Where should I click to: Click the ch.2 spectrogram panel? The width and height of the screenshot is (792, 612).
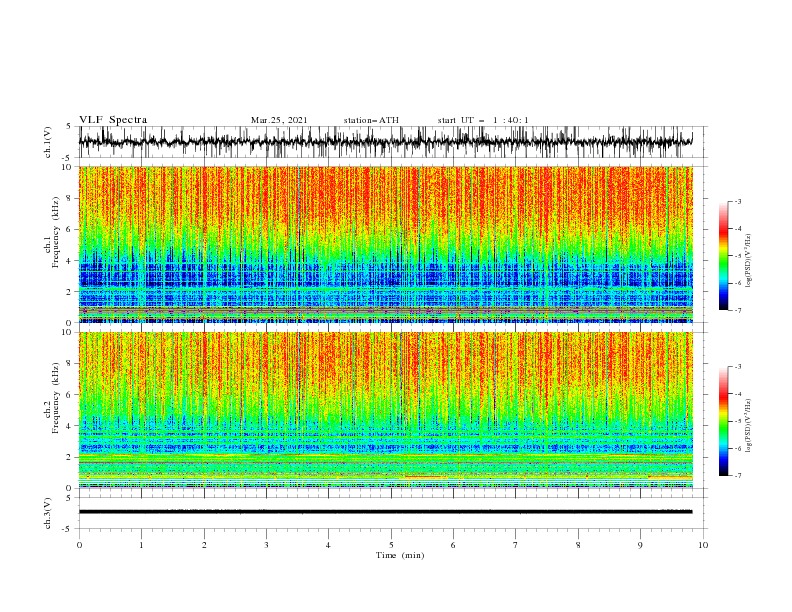click(386, 410)
